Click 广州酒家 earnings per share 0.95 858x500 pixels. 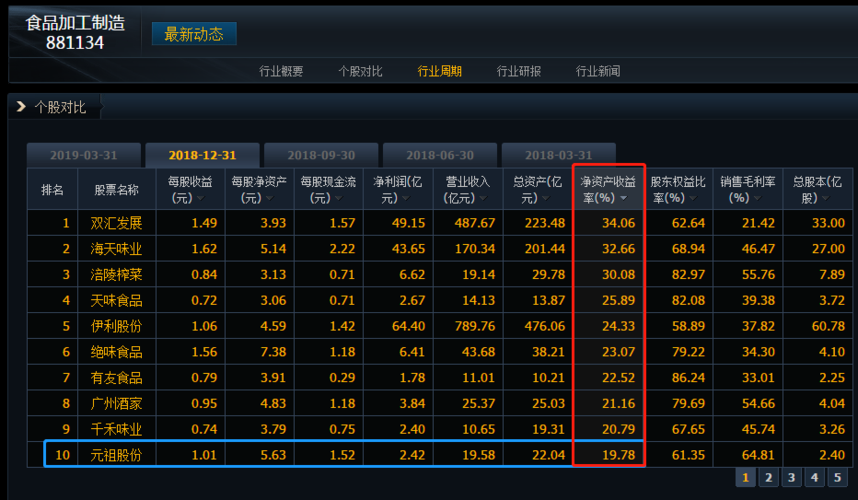click(204, 403)
